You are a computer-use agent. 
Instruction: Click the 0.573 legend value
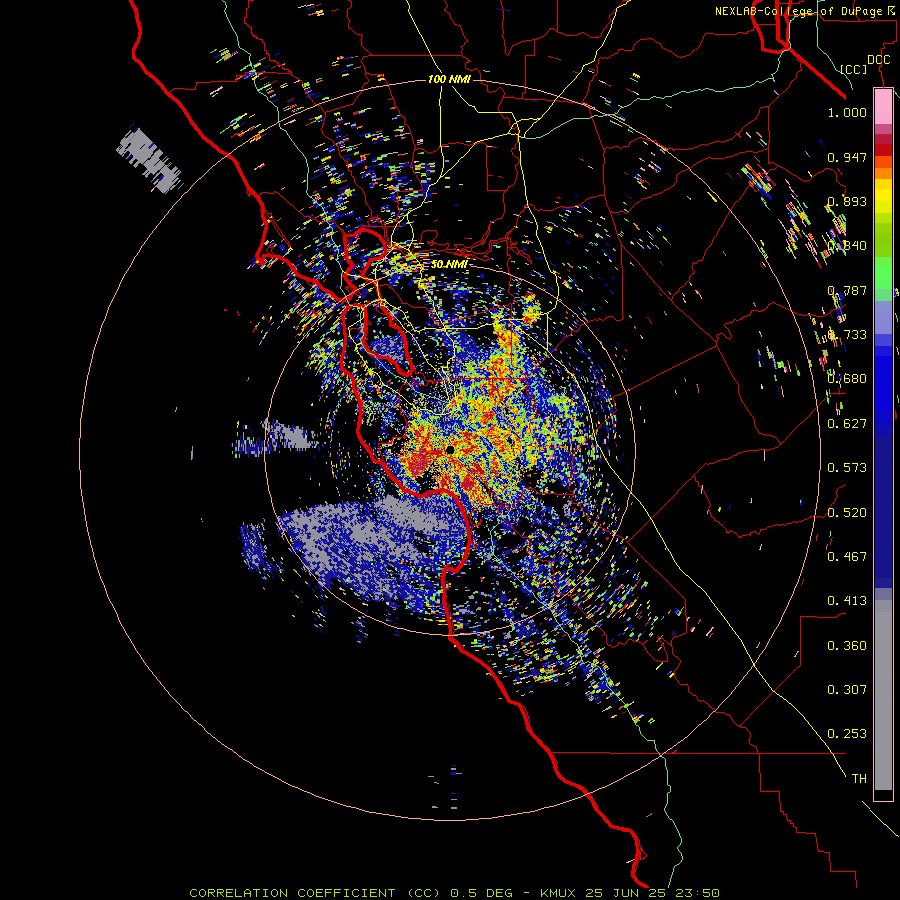[x=847, y=468]
